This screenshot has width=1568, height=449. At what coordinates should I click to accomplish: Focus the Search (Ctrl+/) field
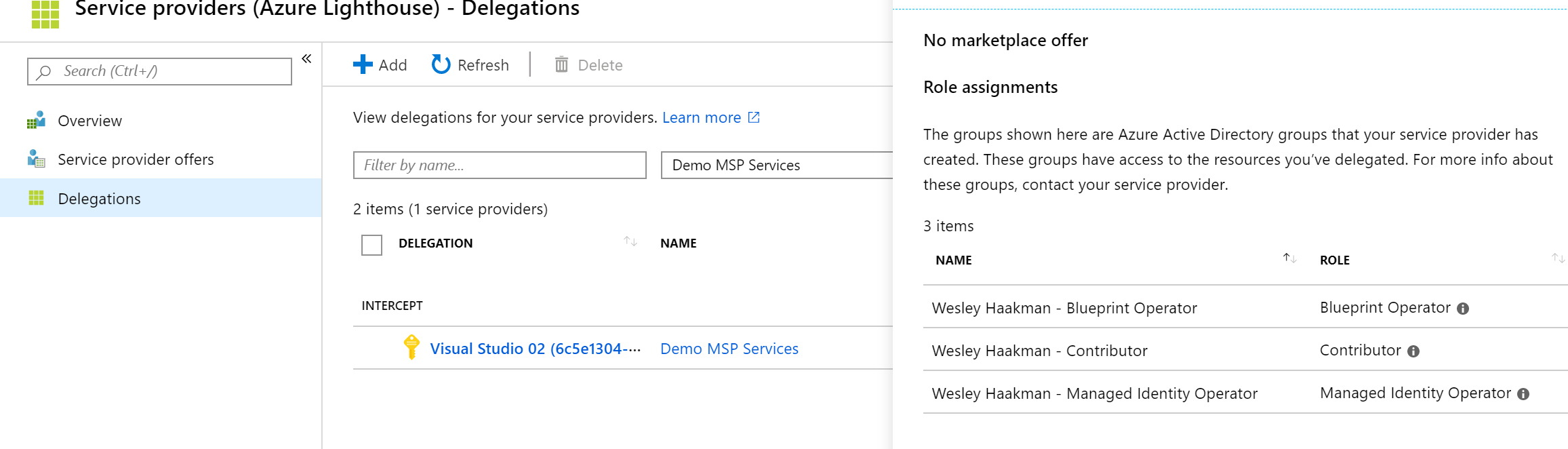pyautogui.click(x=159, y=71)
